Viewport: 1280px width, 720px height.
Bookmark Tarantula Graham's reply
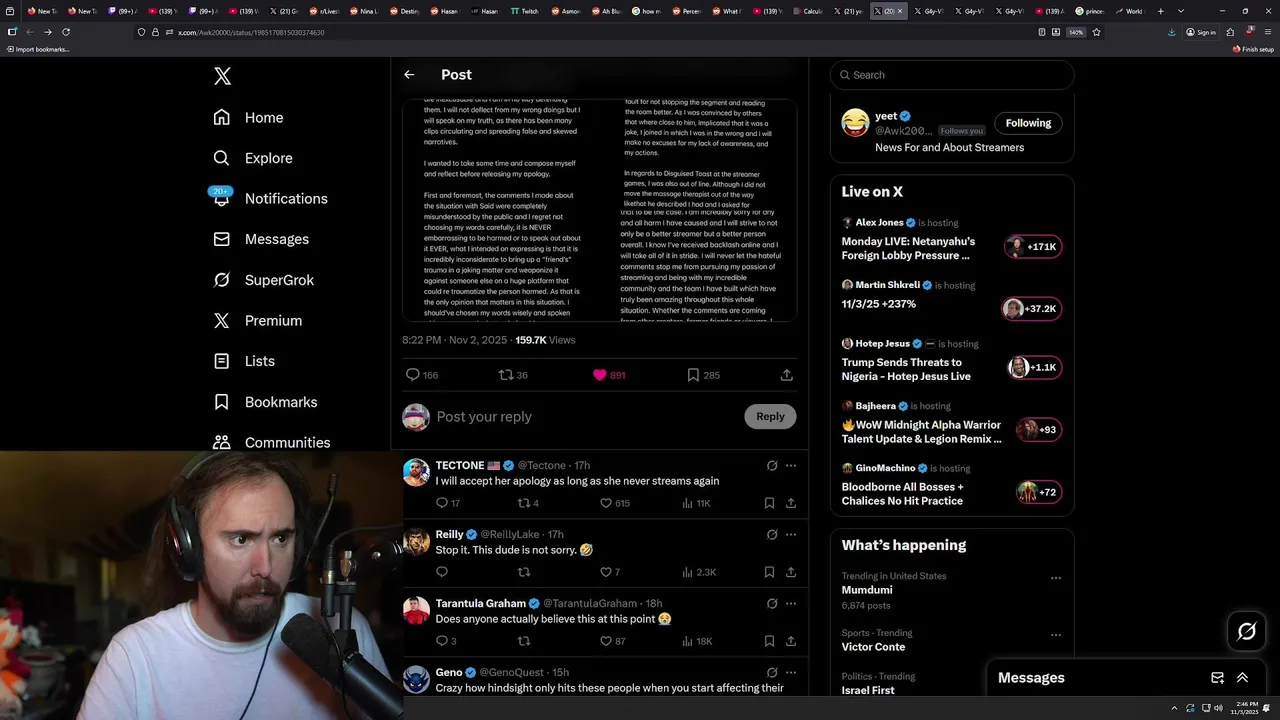(769, 641)
